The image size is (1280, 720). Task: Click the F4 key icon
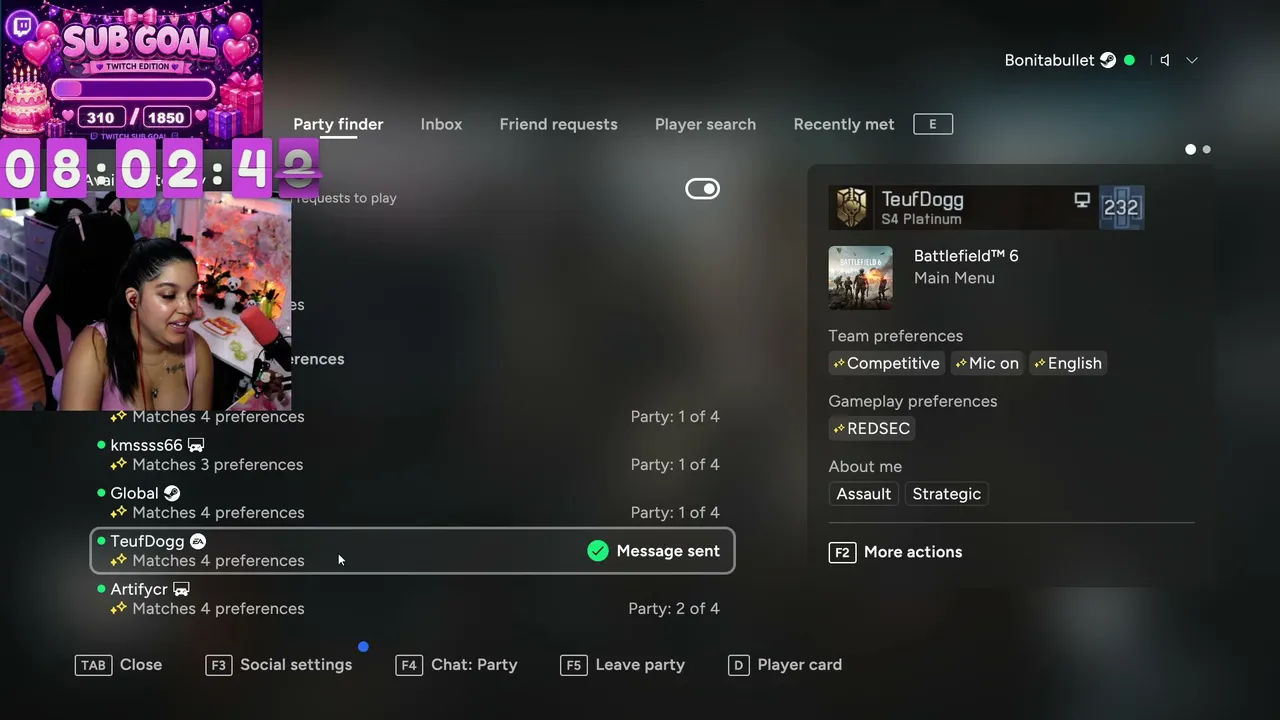(x=409, y=665)
